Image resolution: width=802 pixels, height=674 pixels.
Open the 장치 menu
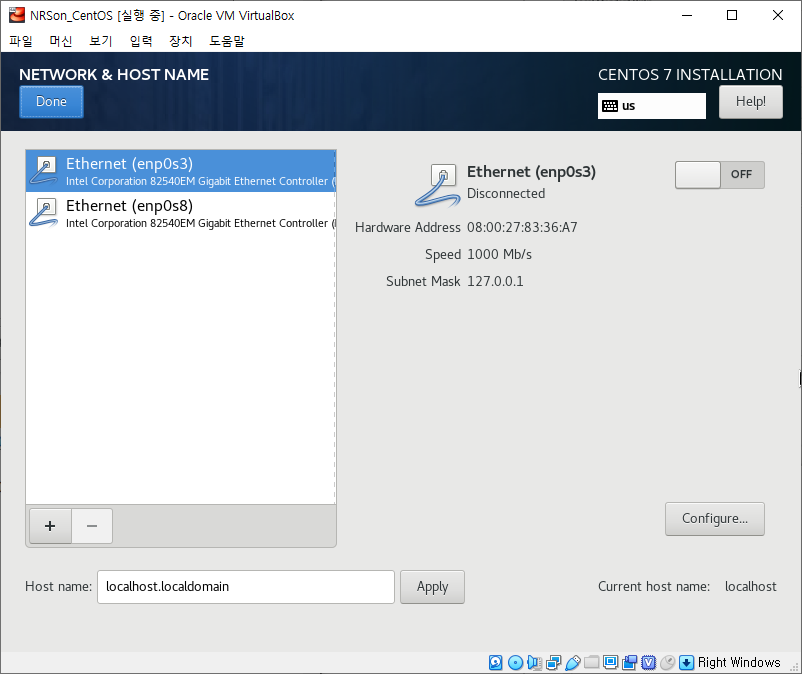[x=181, y=41]
